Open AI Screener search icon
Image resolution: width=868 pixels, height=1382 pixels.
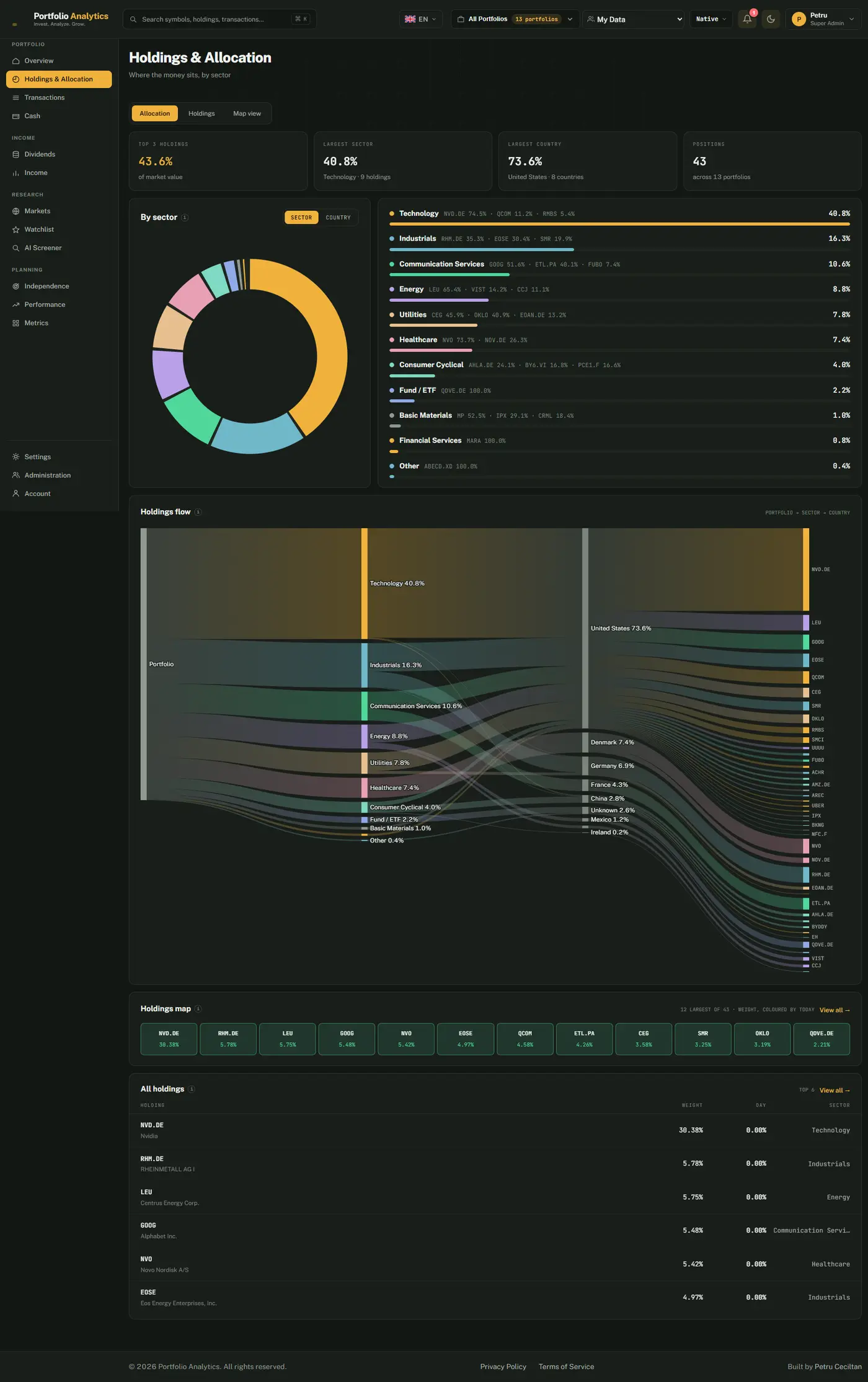coord(16,248)
